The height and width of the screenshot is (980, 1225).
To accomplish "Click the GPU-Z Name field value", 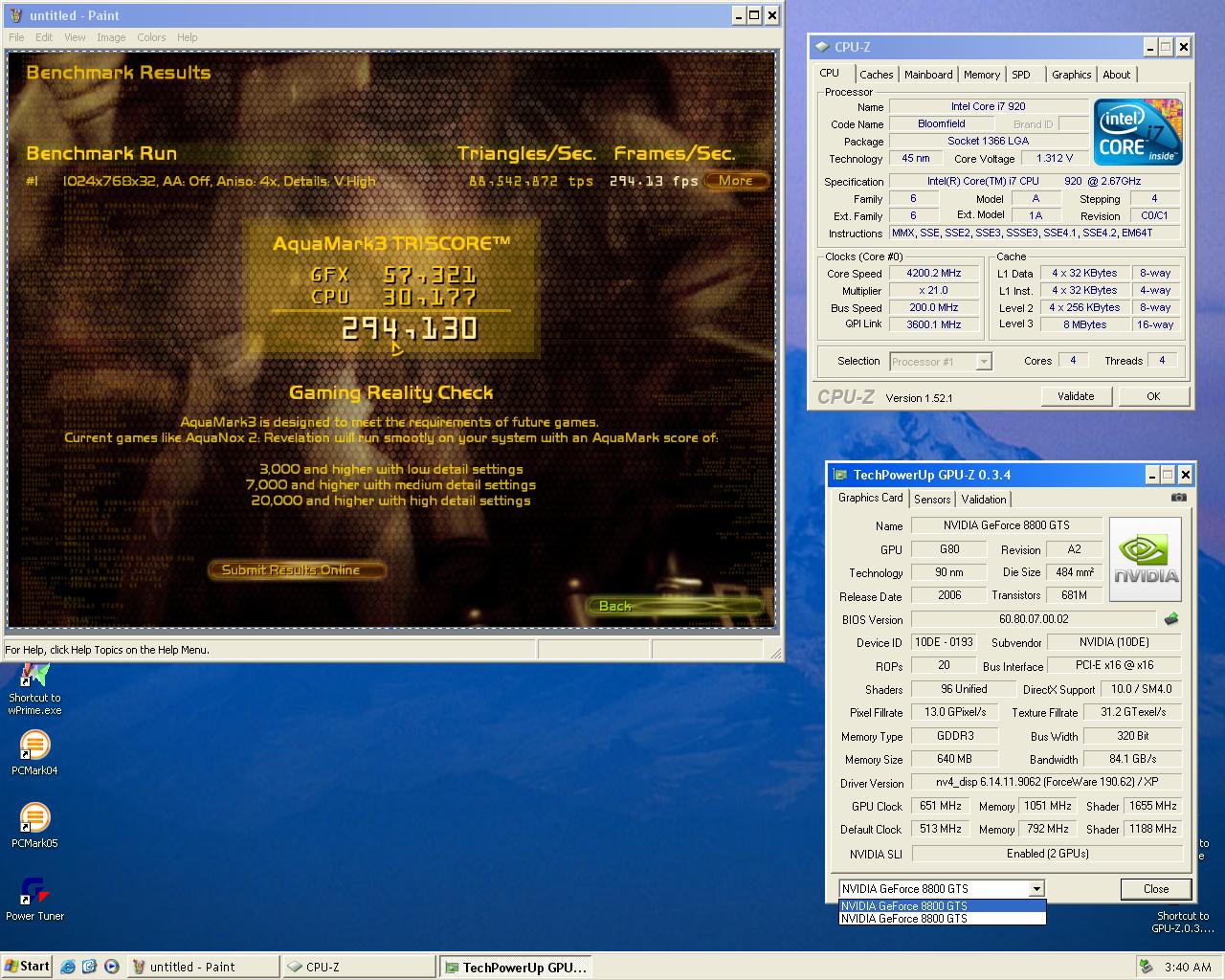I will (1006, 525).
